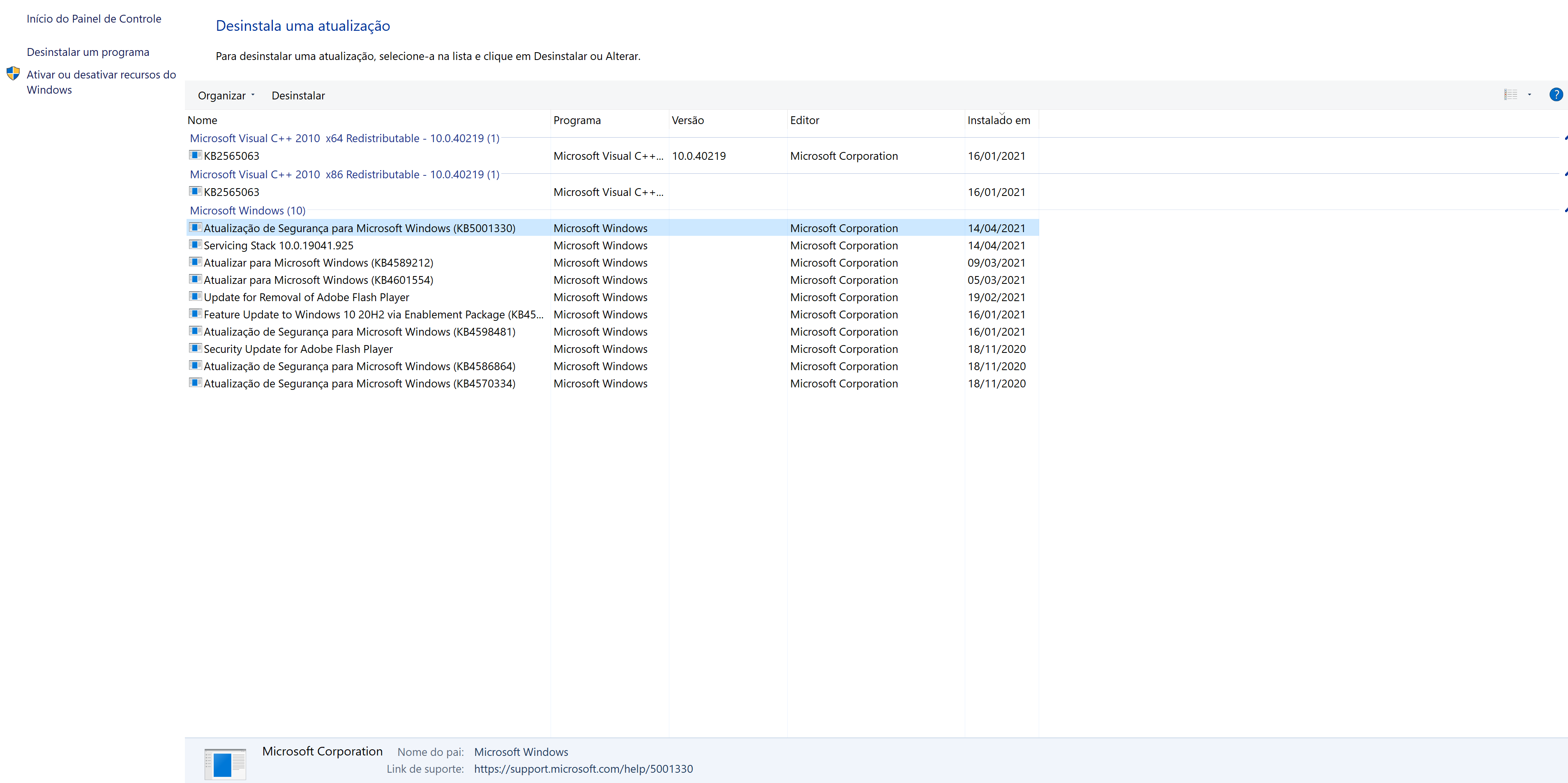The image size is (1568, 783).
Task: Click icon of Security Update for Adobe Flash Player
Action: tap(195, 348)
